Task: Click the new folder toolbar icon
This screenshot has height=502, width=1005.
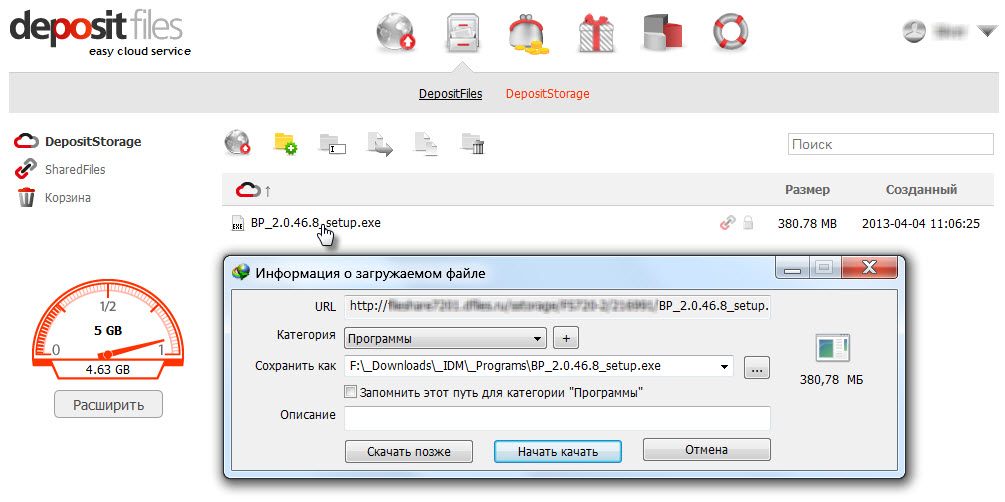Action: point(285,145)
